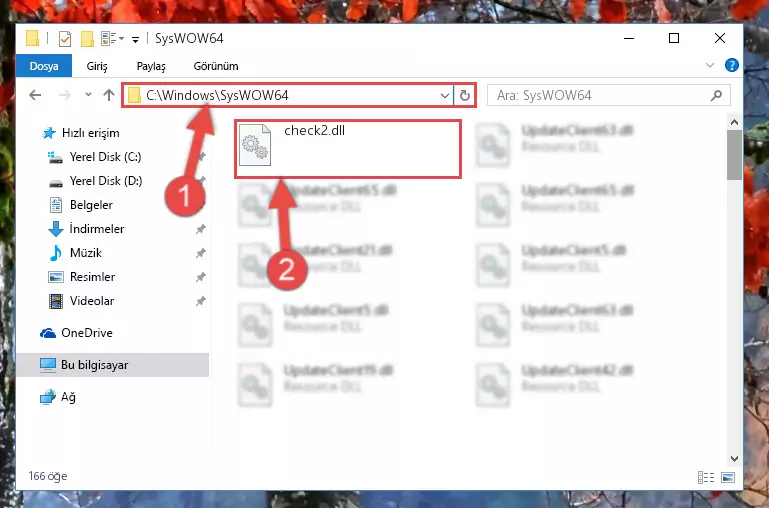This screenshot has height=508, width=769.
Task: Open Videolar in the sidebar
Action: click(x=81, y=301)
